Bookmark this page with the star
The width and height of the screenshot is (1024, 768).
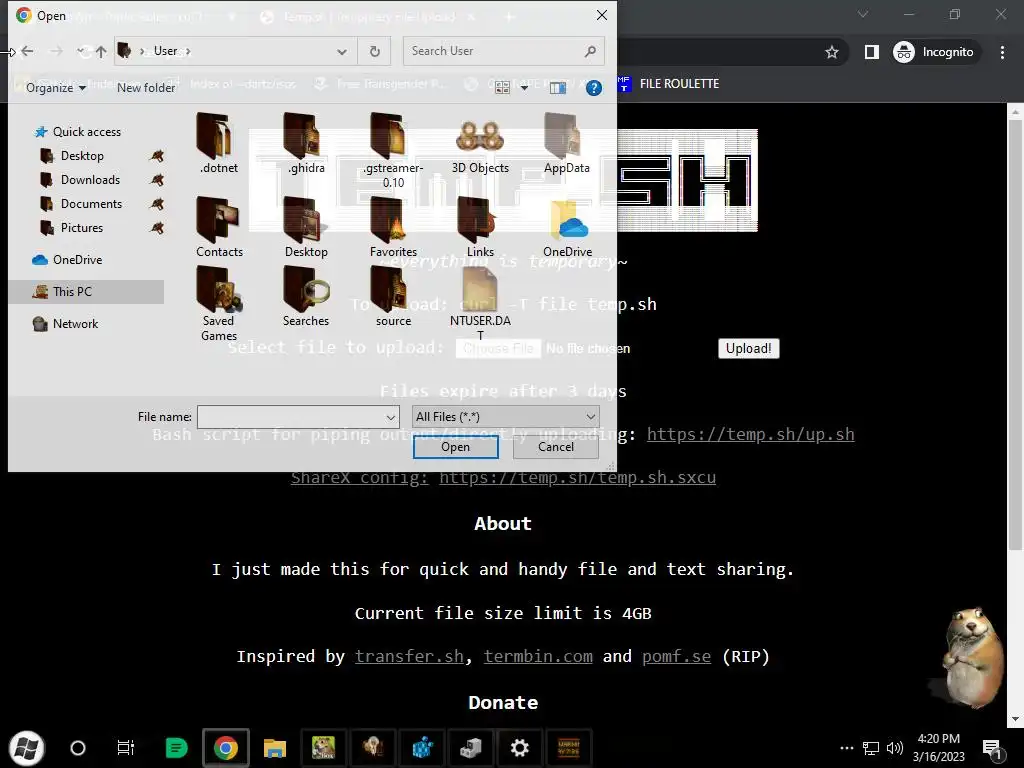pos(831,52)
